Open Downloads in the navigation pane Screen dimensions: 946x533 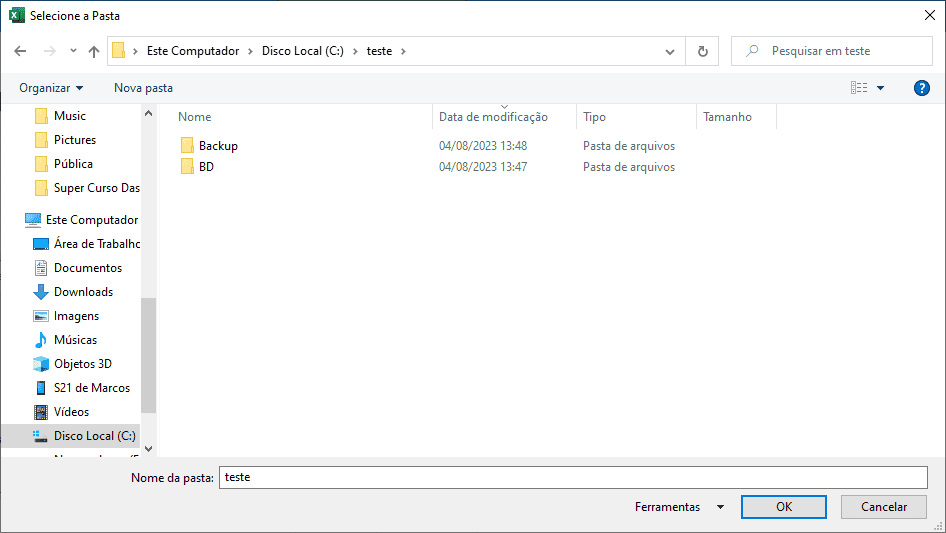[83, 292]
